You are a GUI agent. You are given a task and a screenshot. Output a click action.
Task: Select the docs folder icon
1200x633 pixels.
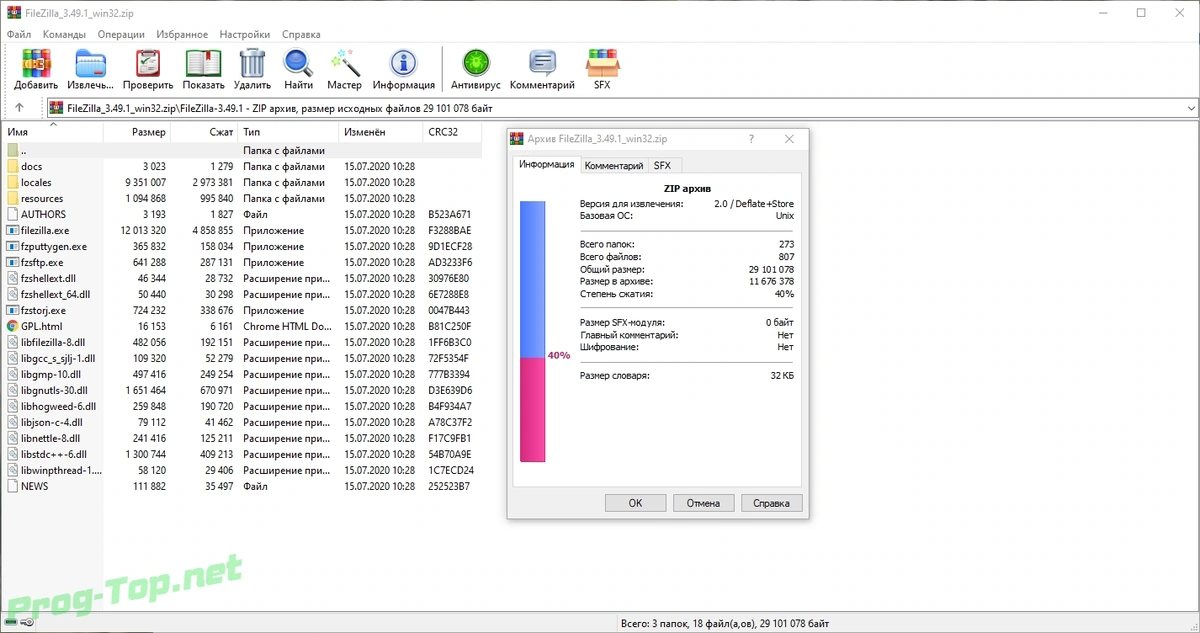click(12, 166)
